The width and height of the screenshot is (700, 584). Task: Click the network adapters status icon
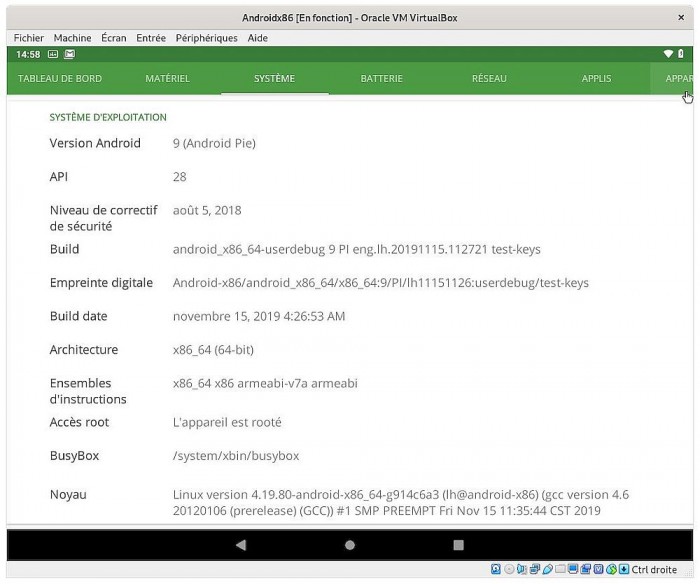(x=534, y=570)
